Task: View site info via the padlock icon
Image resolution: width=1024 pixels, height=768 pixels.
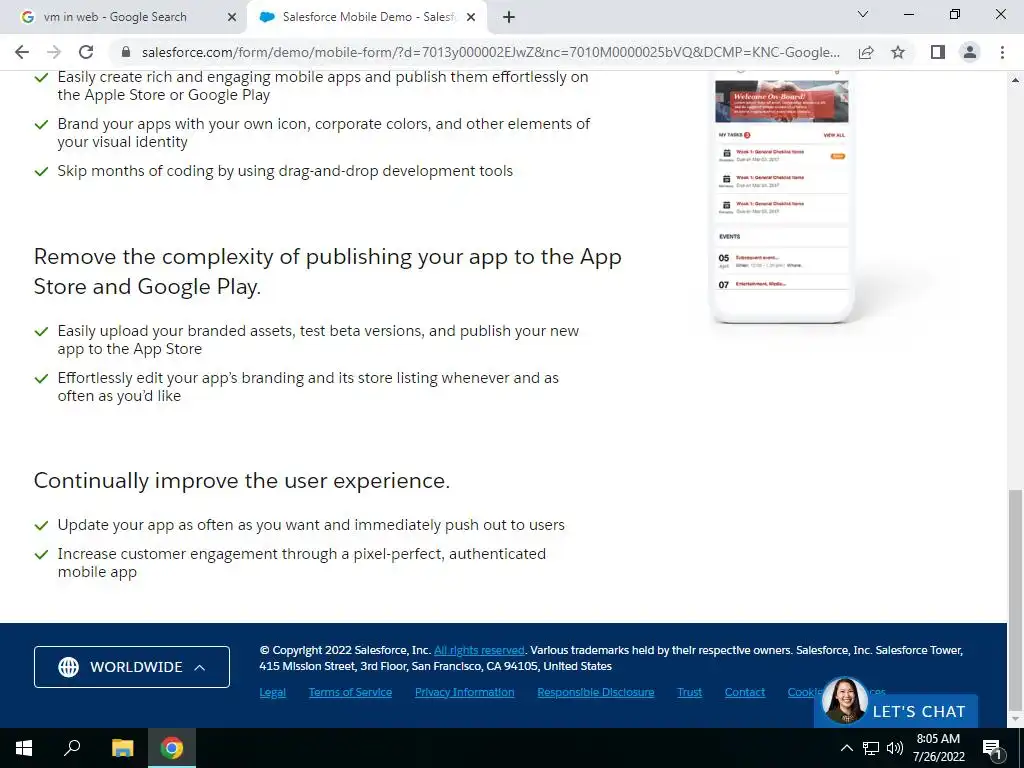Action: click(x=127, y=52)
